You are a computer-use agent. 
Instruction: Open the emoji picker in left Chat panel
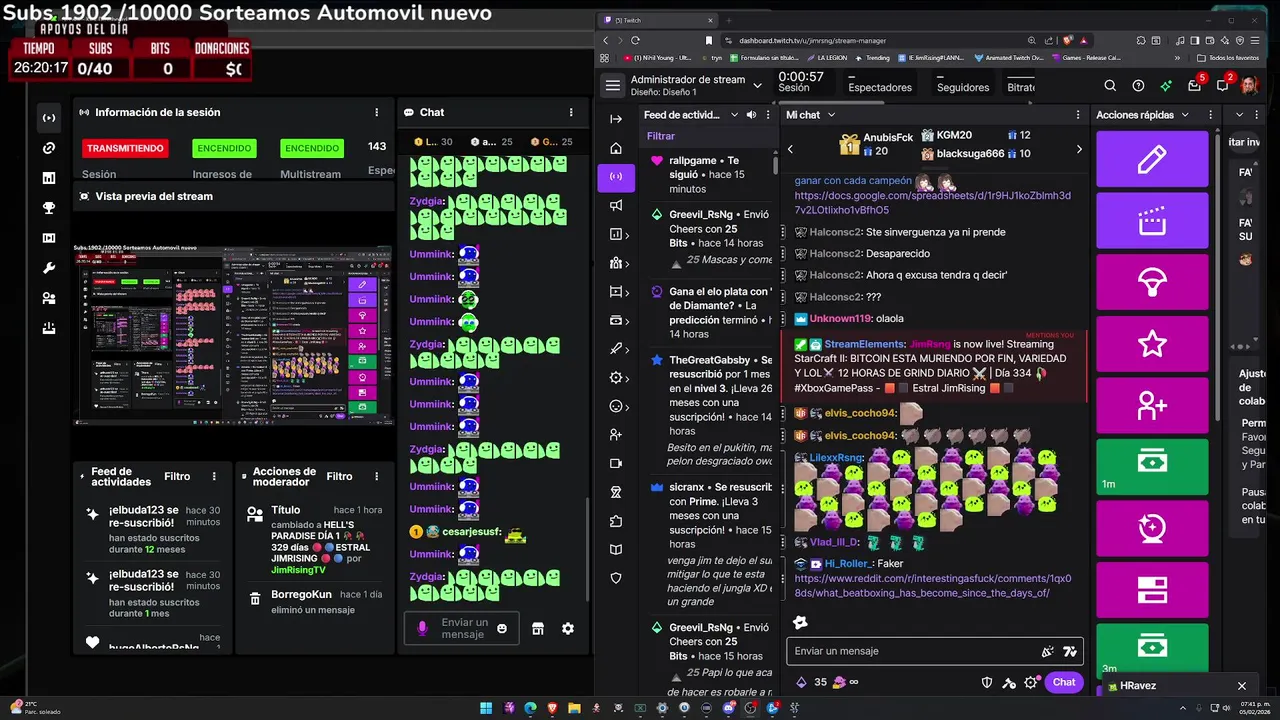tap(502, 629)
